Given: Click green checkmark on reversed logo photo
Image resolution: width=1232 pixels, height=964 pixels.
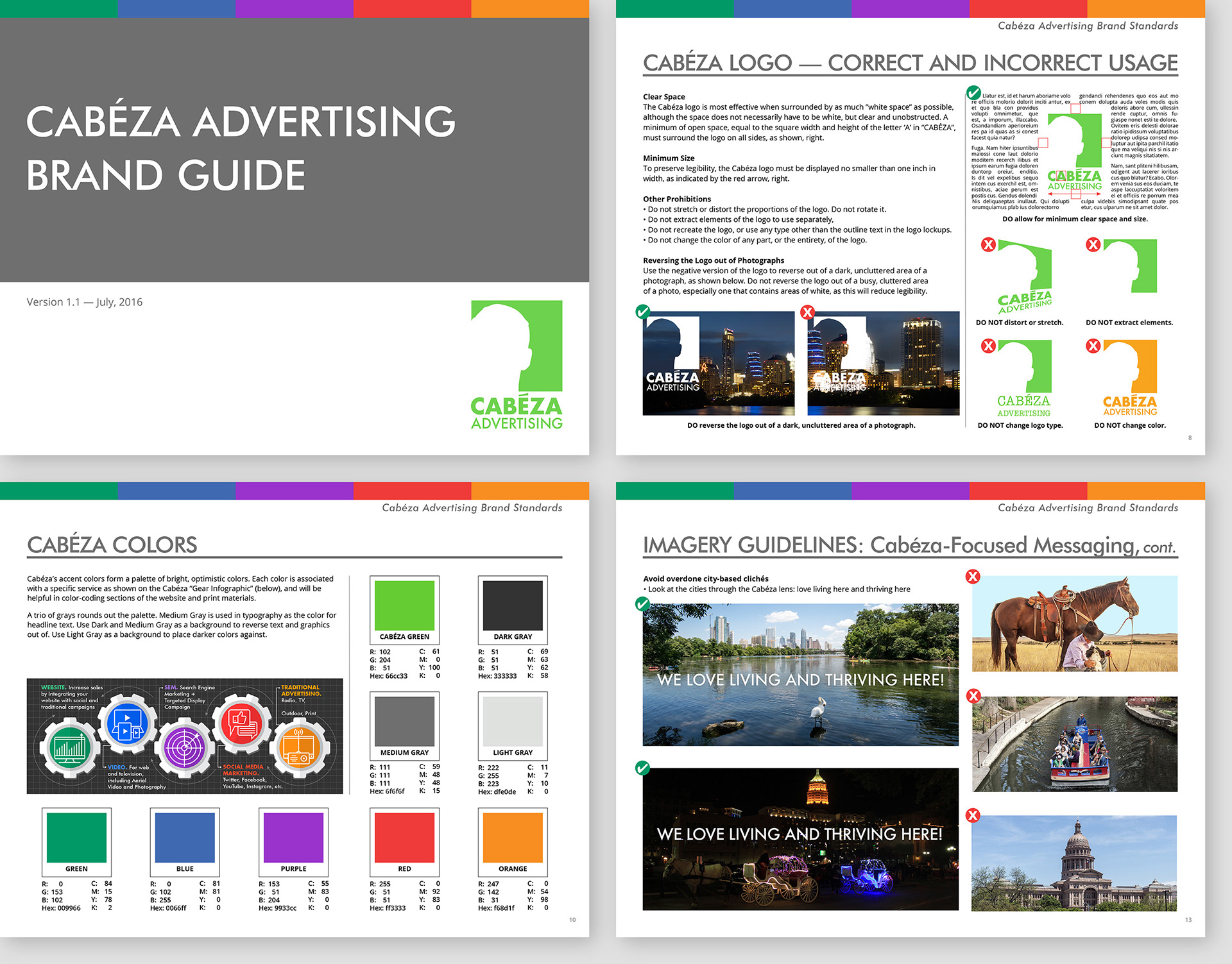Looking at the screenshot, I should [x=642, y=312].
